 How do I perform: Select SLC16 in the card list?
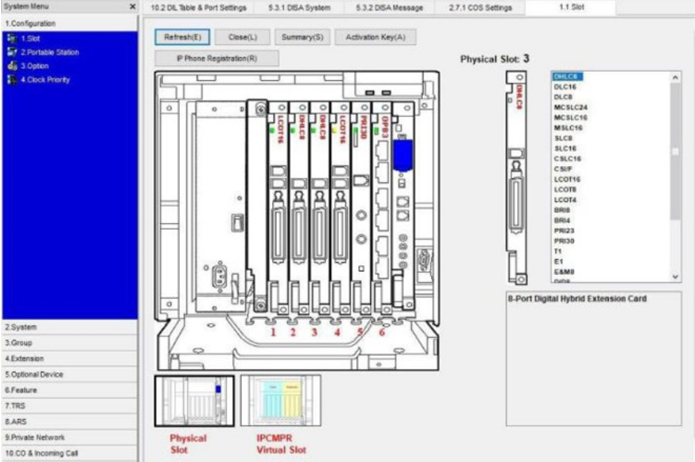565,149
